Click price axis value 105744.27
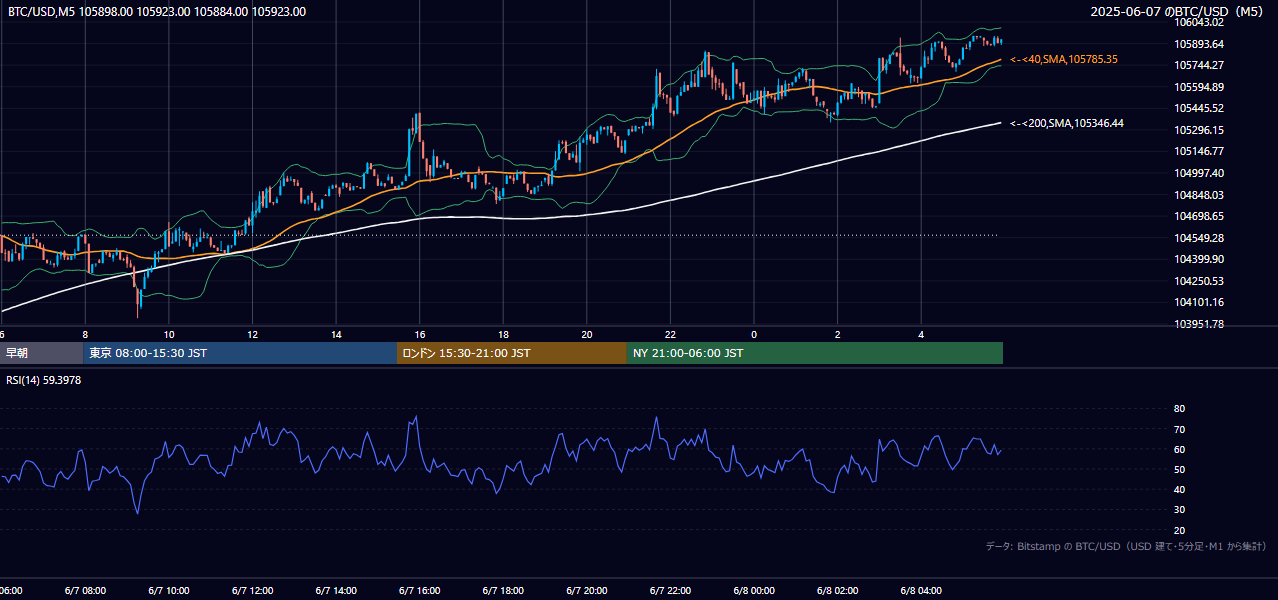Screen dimensions: 1278x600 tap(1200, 65)
